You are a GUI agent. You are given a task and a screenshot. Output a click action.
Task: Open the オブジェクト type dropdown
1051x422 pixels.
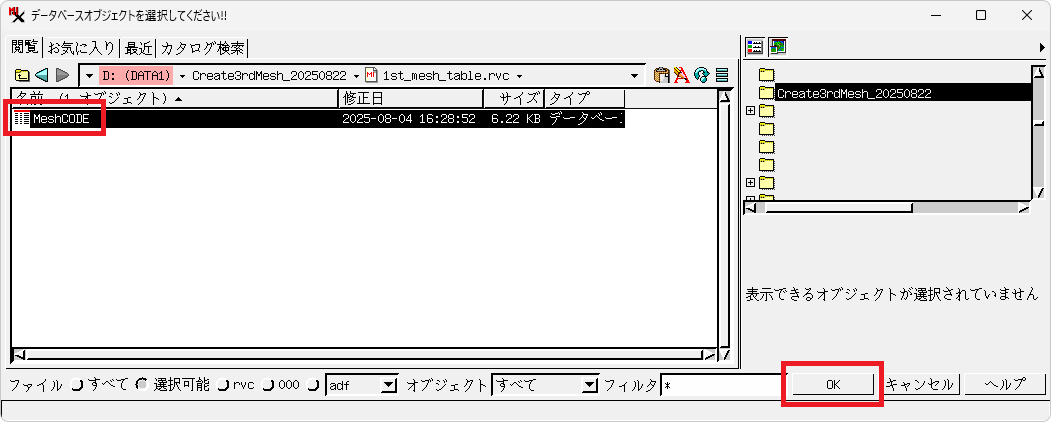pyautogui.click(x=589, y=385)
